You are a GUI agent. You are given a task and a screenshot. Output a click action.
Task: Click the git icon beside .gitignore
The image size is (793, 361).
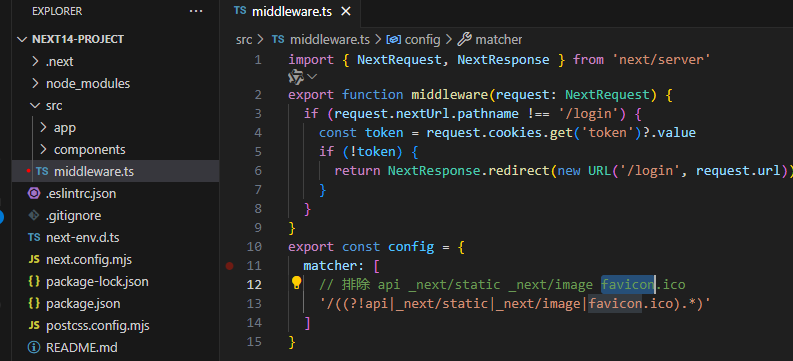click(34, 215)
